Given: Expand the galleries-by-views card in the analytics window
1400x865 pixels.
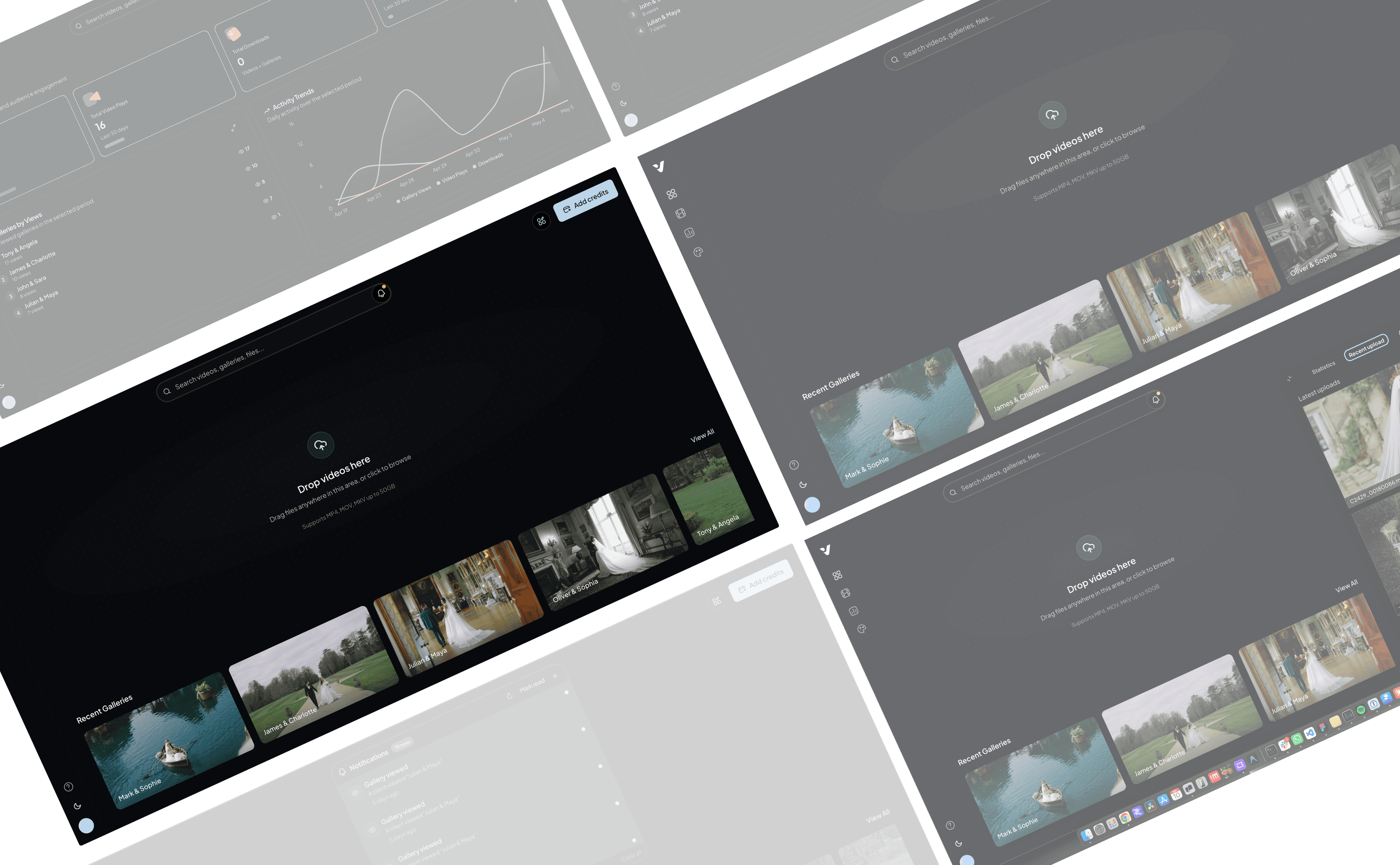Looking at the screenshot, I should [x=233, y=128].
